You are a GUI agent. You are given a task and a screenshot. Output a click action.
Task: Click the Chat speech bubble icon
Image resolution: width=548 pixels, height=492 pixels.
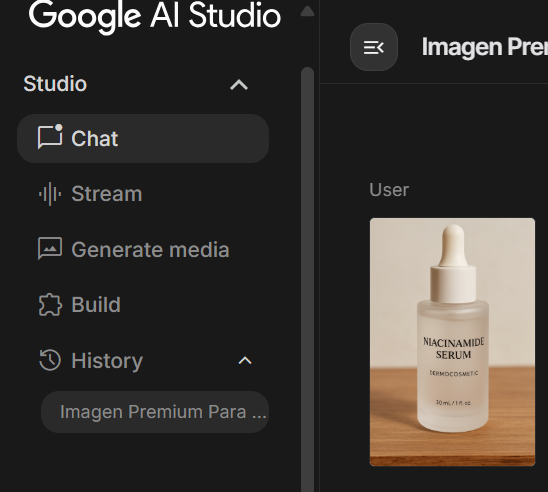click(x=50, y=137)
